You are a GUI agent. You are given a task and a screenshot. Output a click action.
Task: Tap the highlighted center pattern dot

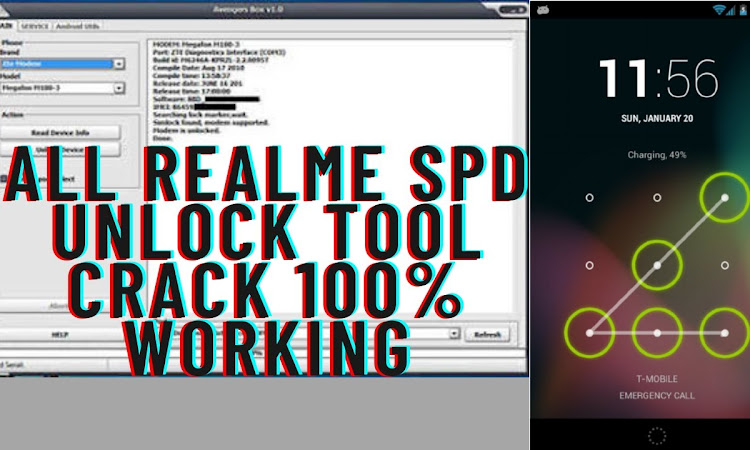coord(657,265)
